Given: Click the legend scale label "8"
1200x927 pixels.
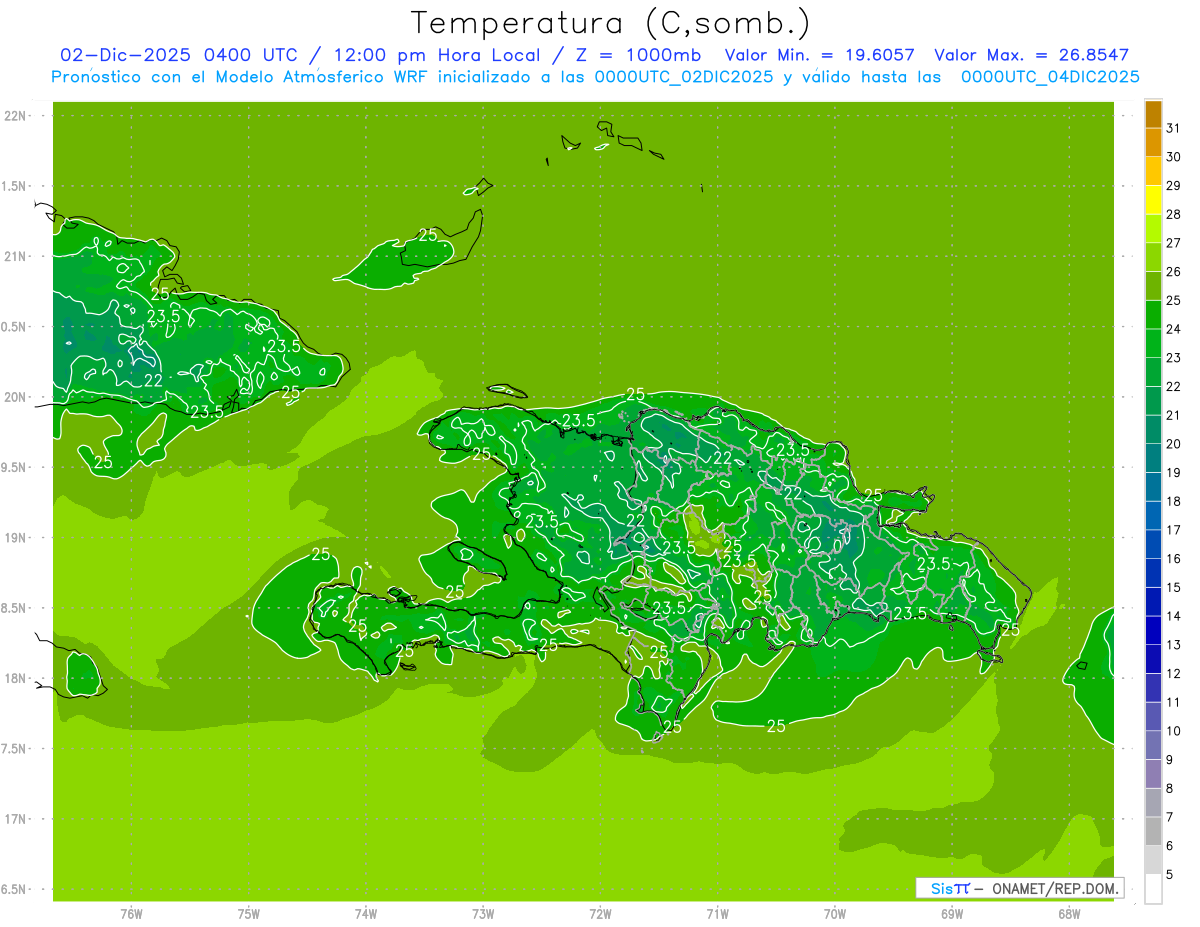Looking at the screenshot, I should click(1170, 789).
